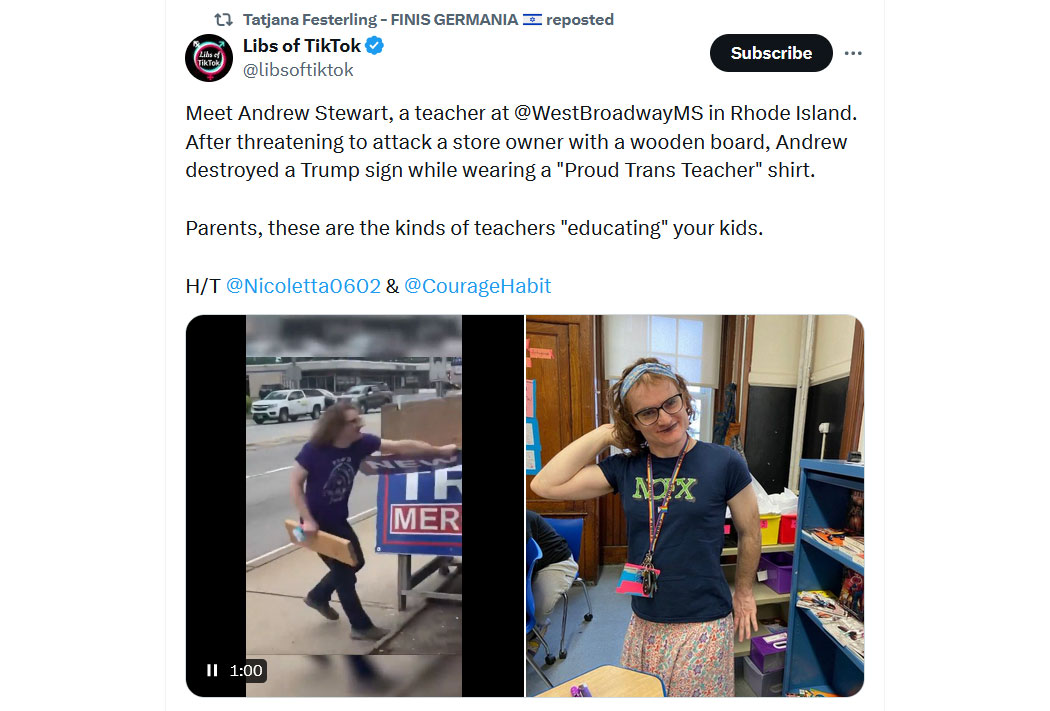Click the blue verified checkmark badge
The width and height of the screenshot is (1050, 711).
pyautogui.click(x=374, y=46)
